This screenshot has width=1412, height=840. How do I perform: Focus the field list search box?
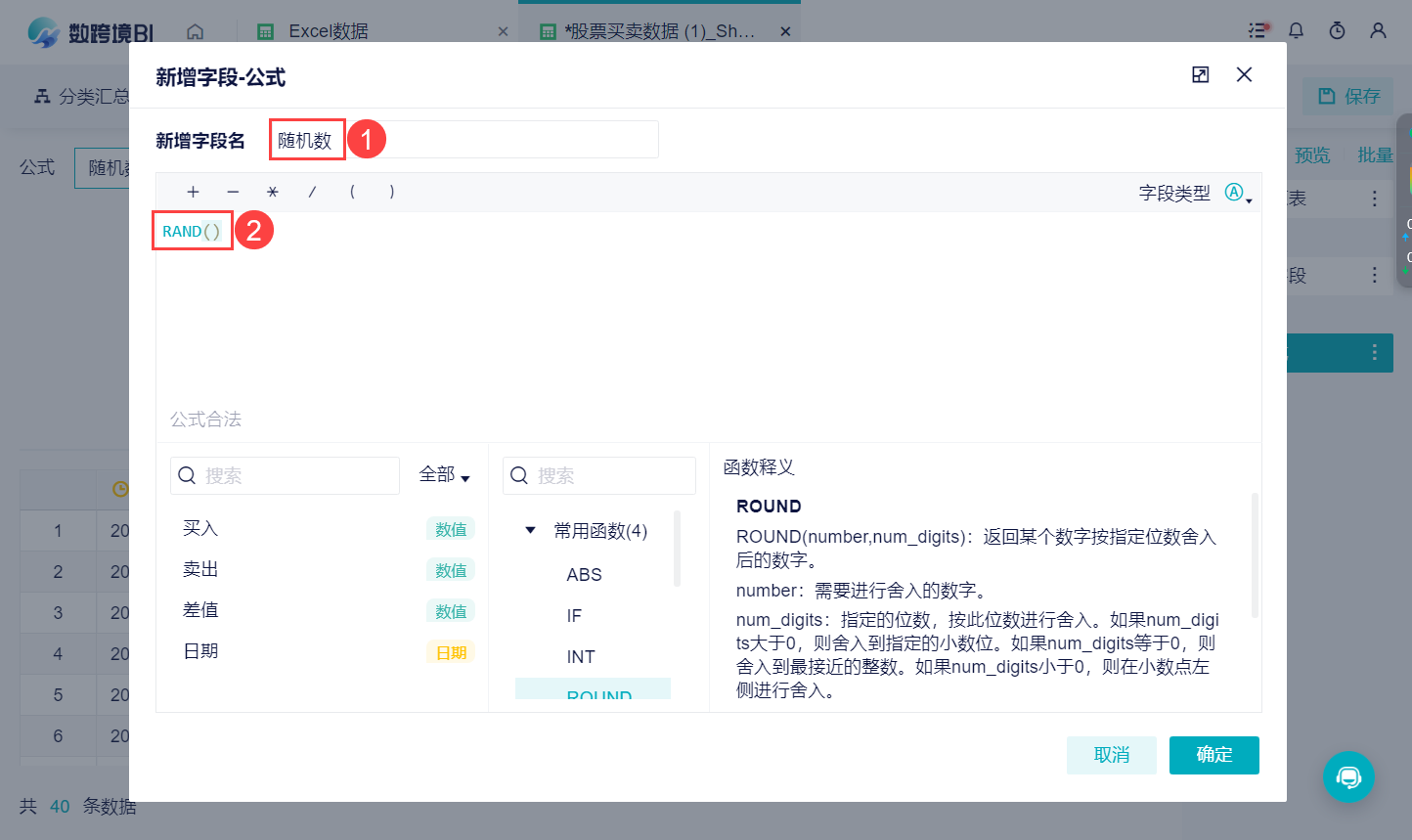[x=286, y=475]
